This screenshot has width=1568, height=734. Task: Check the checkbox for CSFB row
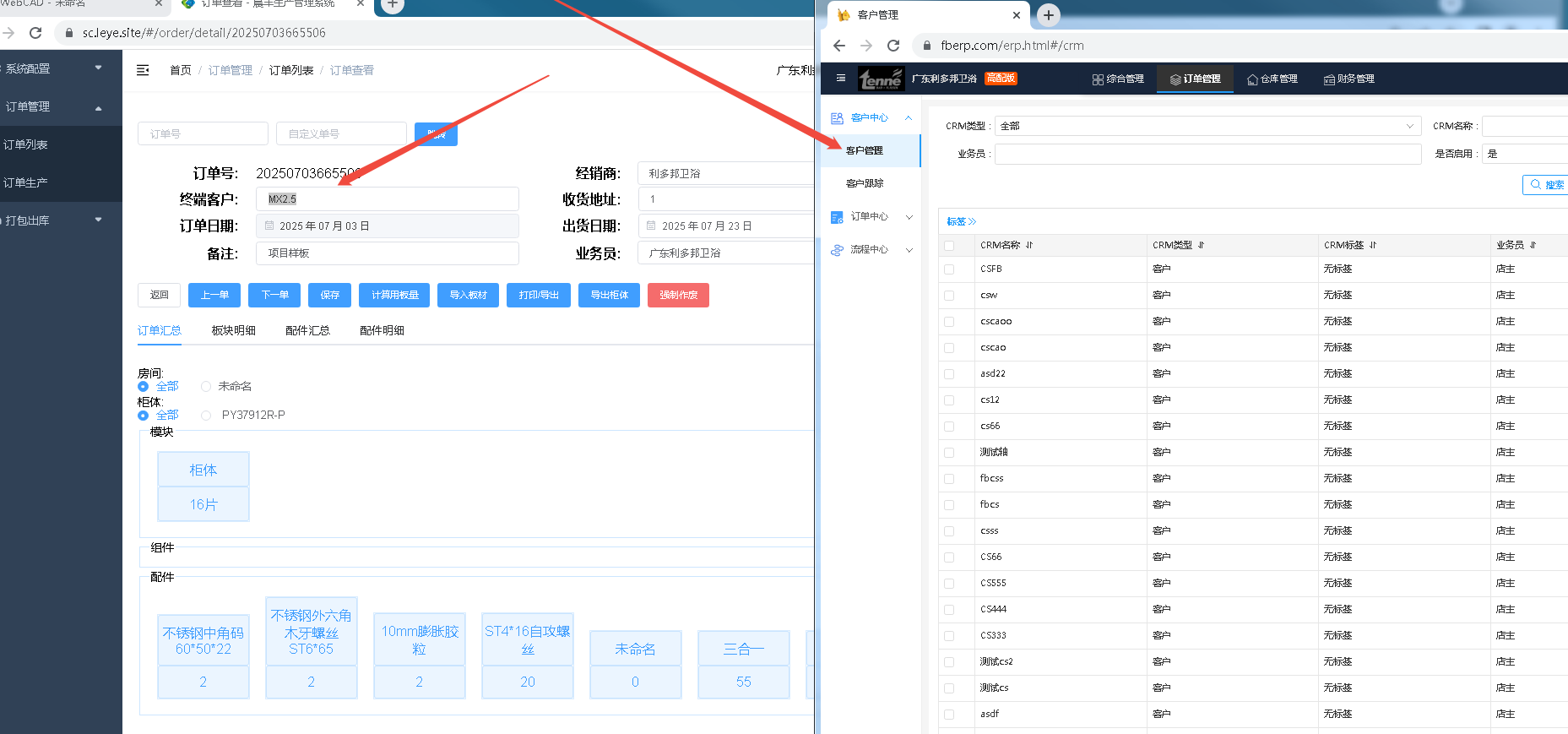click(x=949, y=269)
